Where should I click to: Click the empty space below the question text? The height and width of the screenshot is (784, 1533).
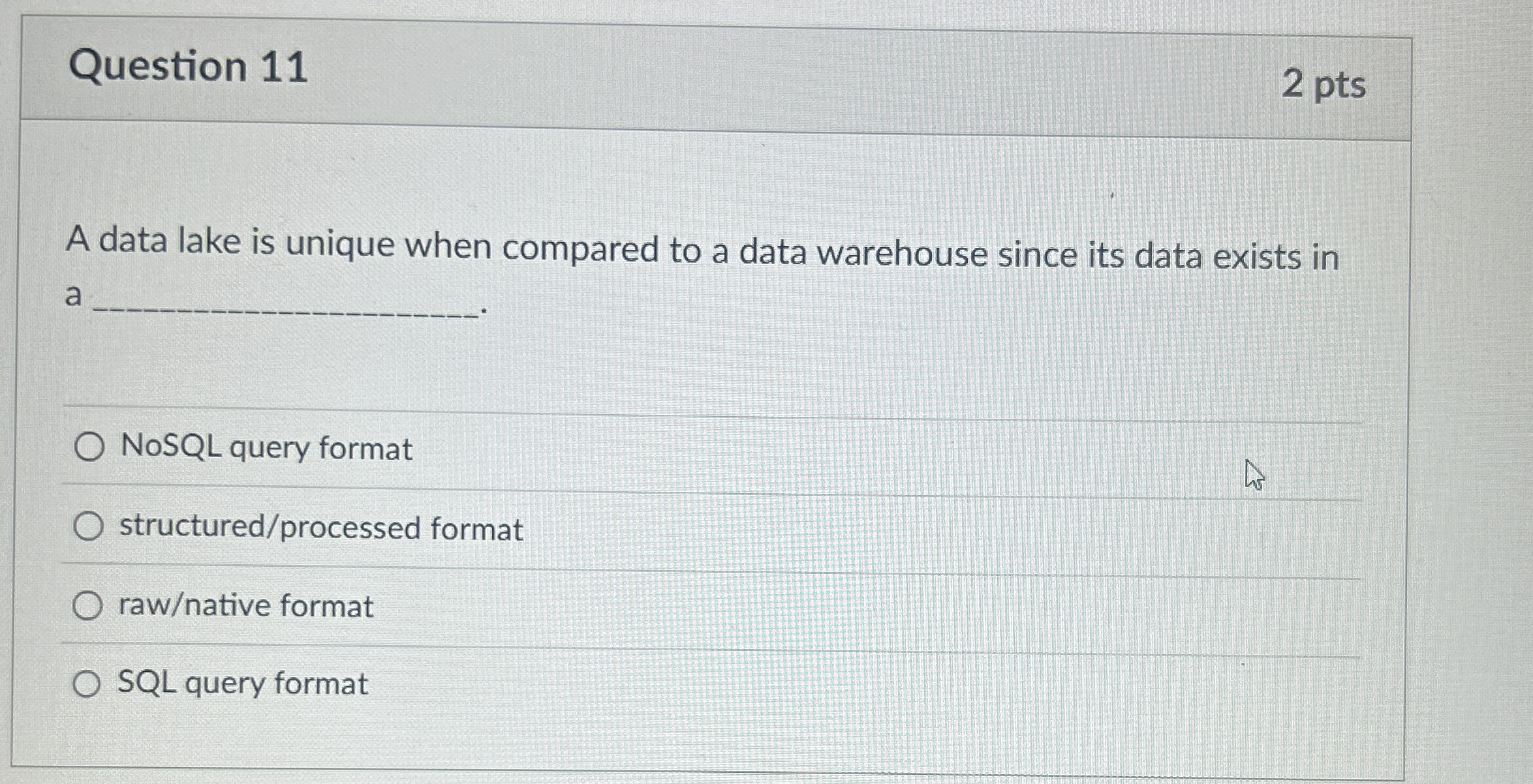pyautogui.click(x=718, y=359)
